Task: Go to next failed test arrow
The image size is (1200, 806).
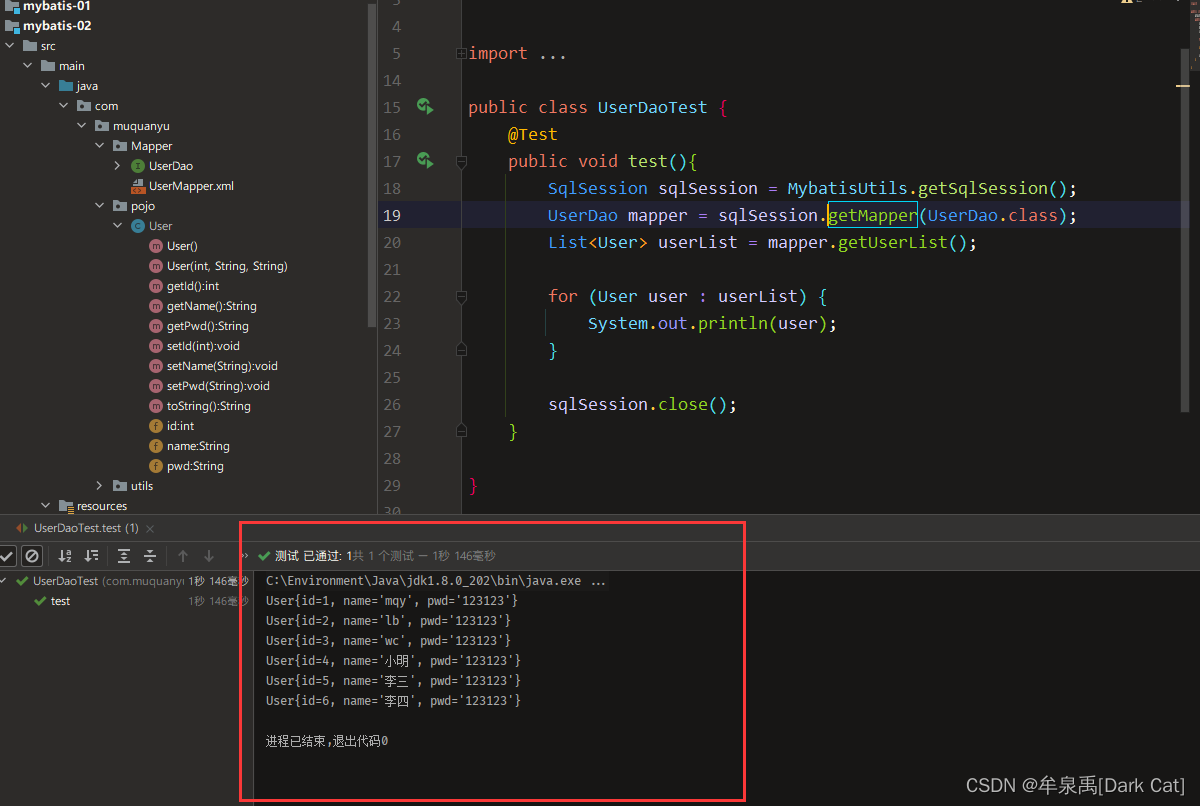Action: click(209, 556)
